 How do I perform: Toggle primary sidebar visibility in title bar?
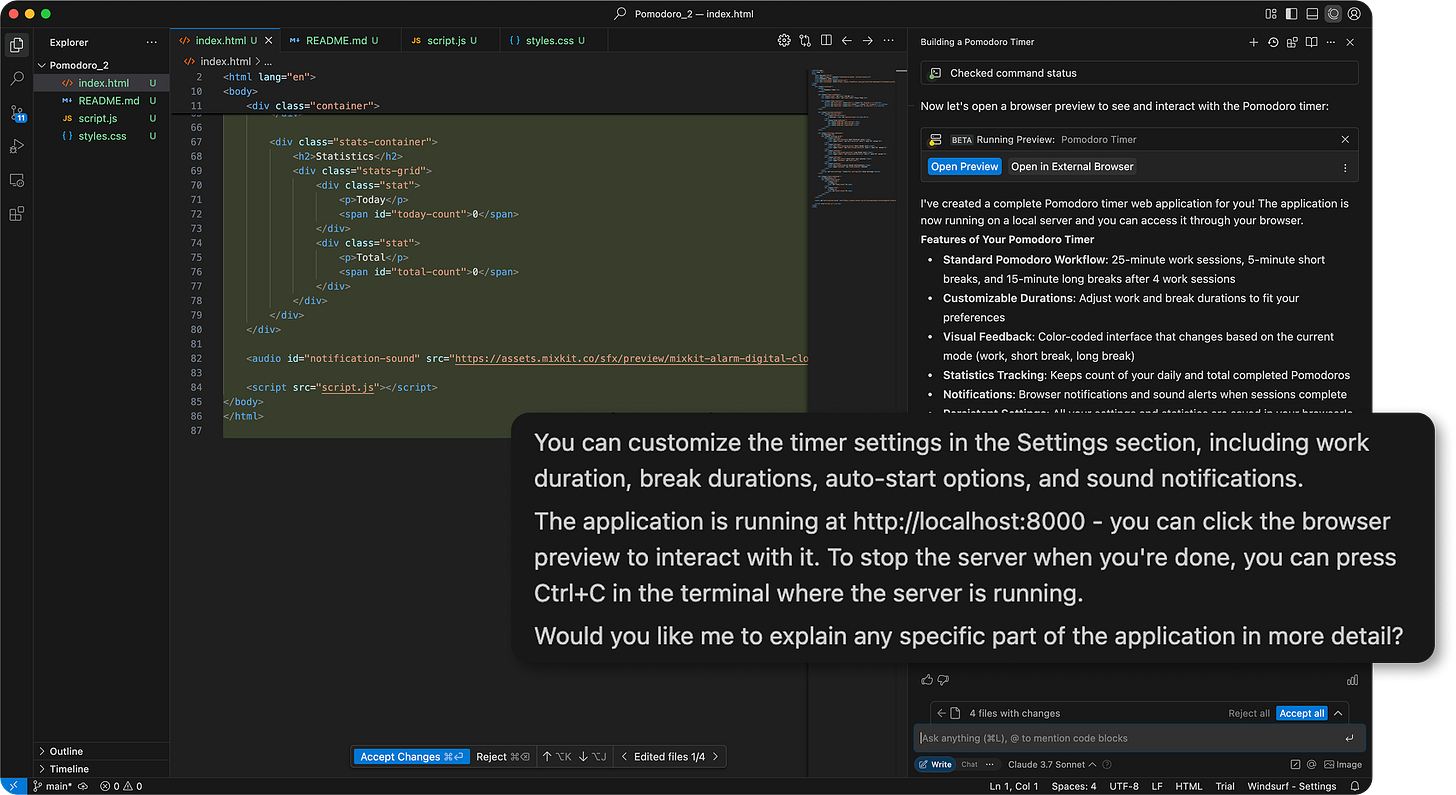click(x=1292, y=14)
